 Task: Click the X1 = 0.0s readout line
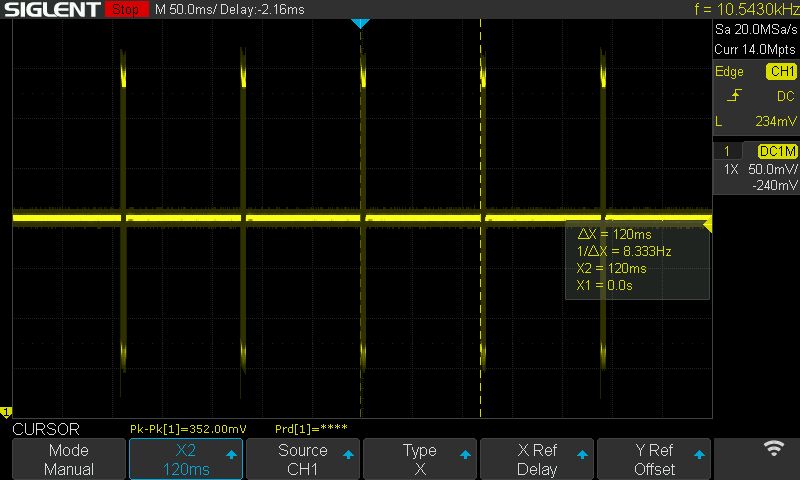point(604,285)
